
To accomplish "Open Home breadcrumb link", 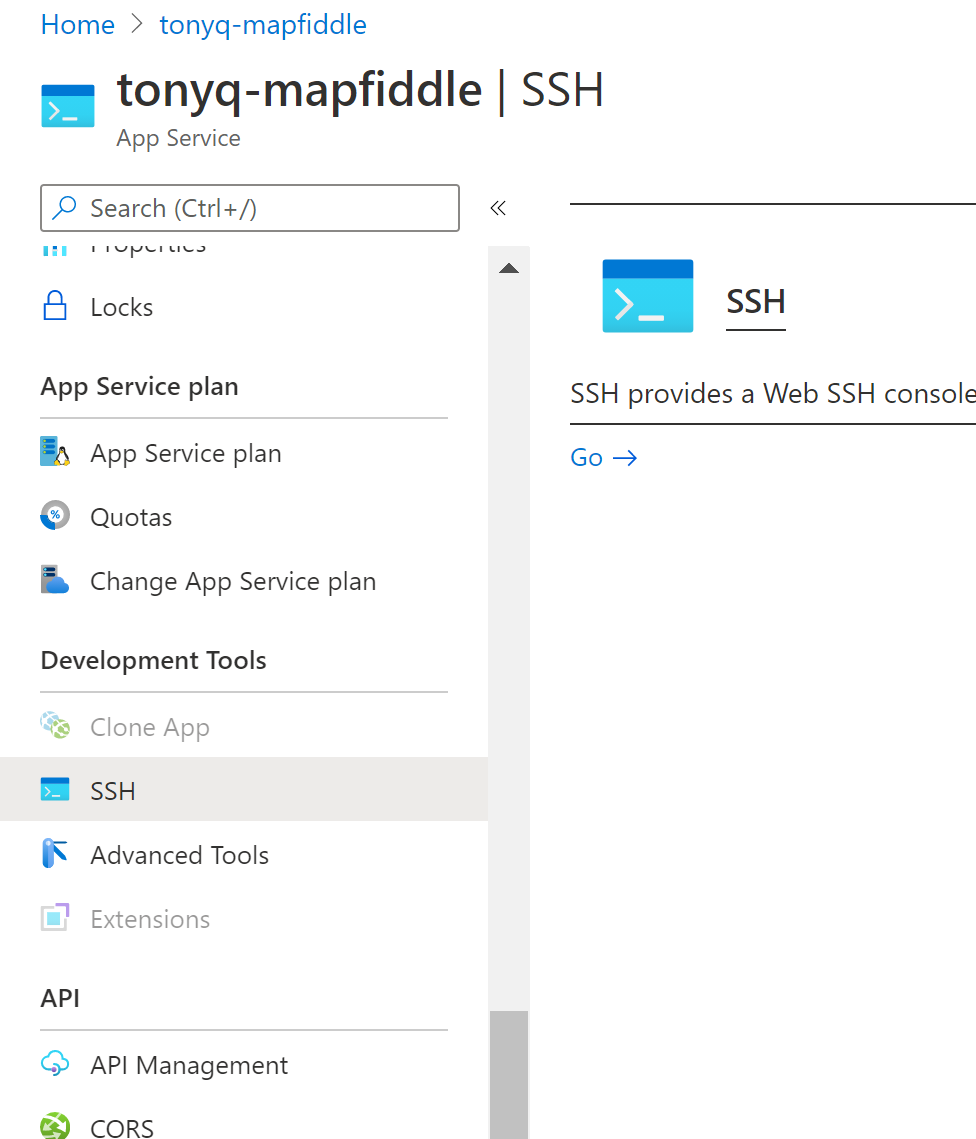I will (78, 25).
